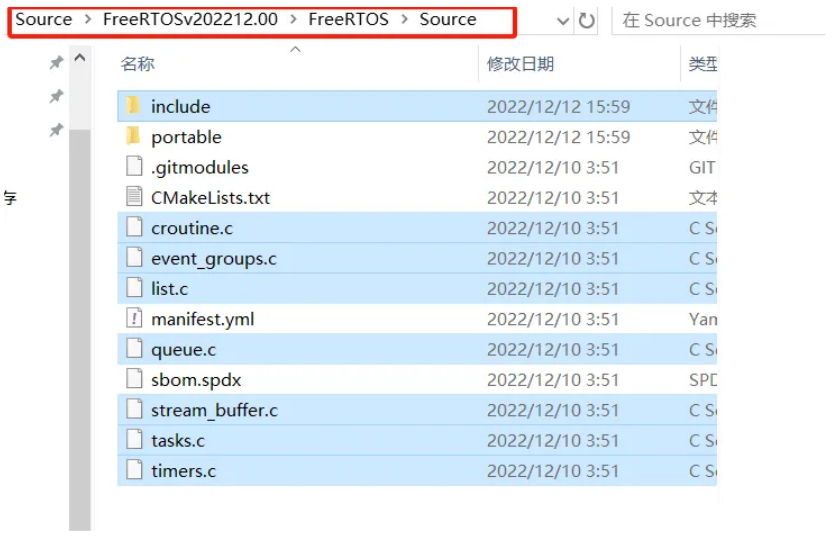Image resolution: width=839 pixels, height=540 pixels.
Task: Open the include folder icon
Action: click(x=133, y=105)
